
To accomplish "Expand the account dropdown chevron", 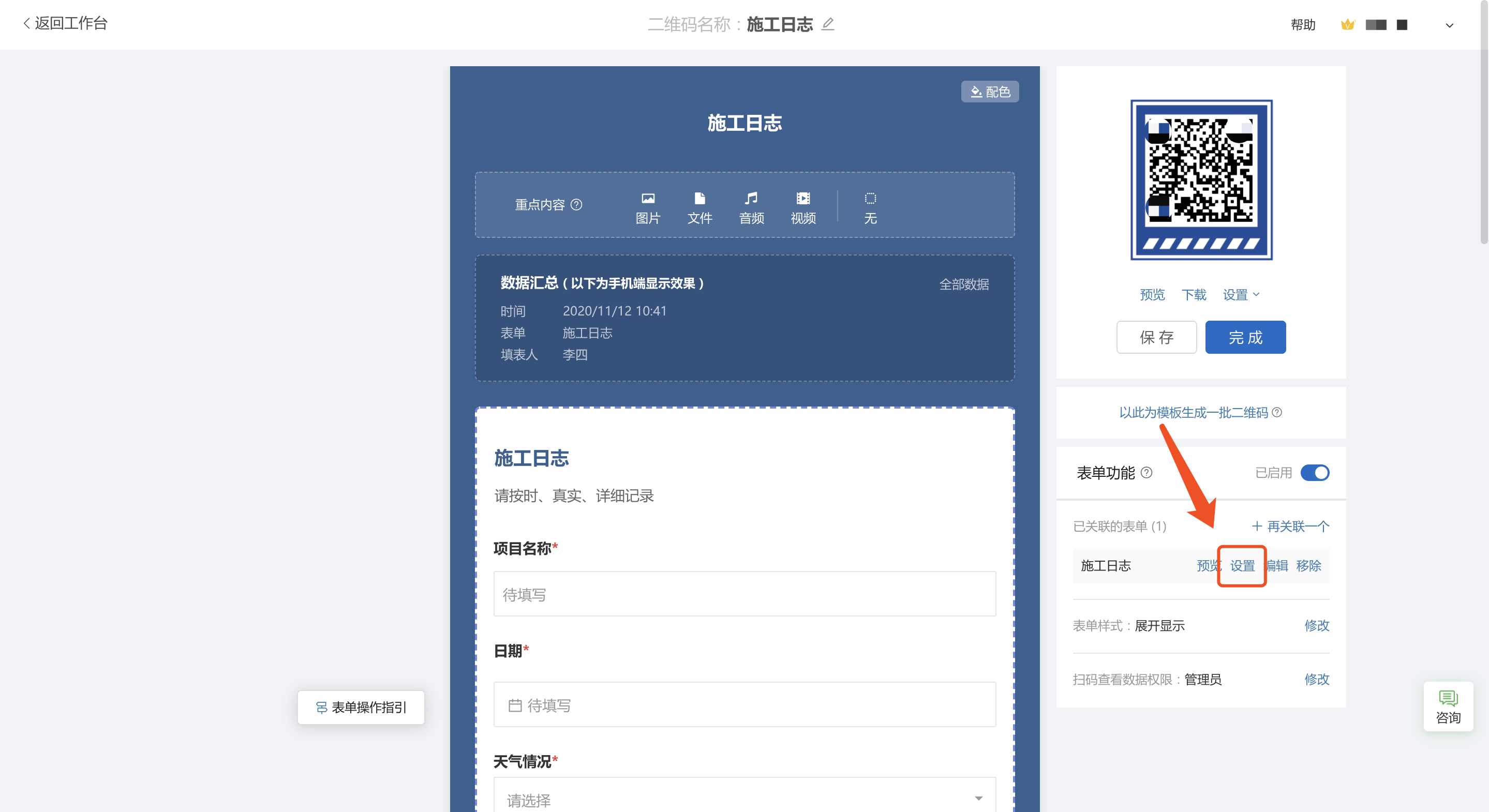I will click(1449, 25).
